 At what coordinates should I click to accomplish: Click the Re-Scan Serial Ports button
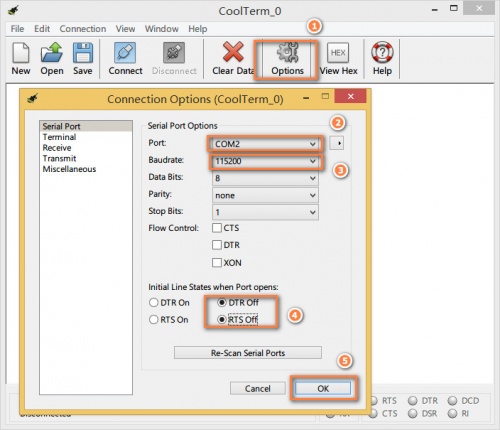coord(248,353)
